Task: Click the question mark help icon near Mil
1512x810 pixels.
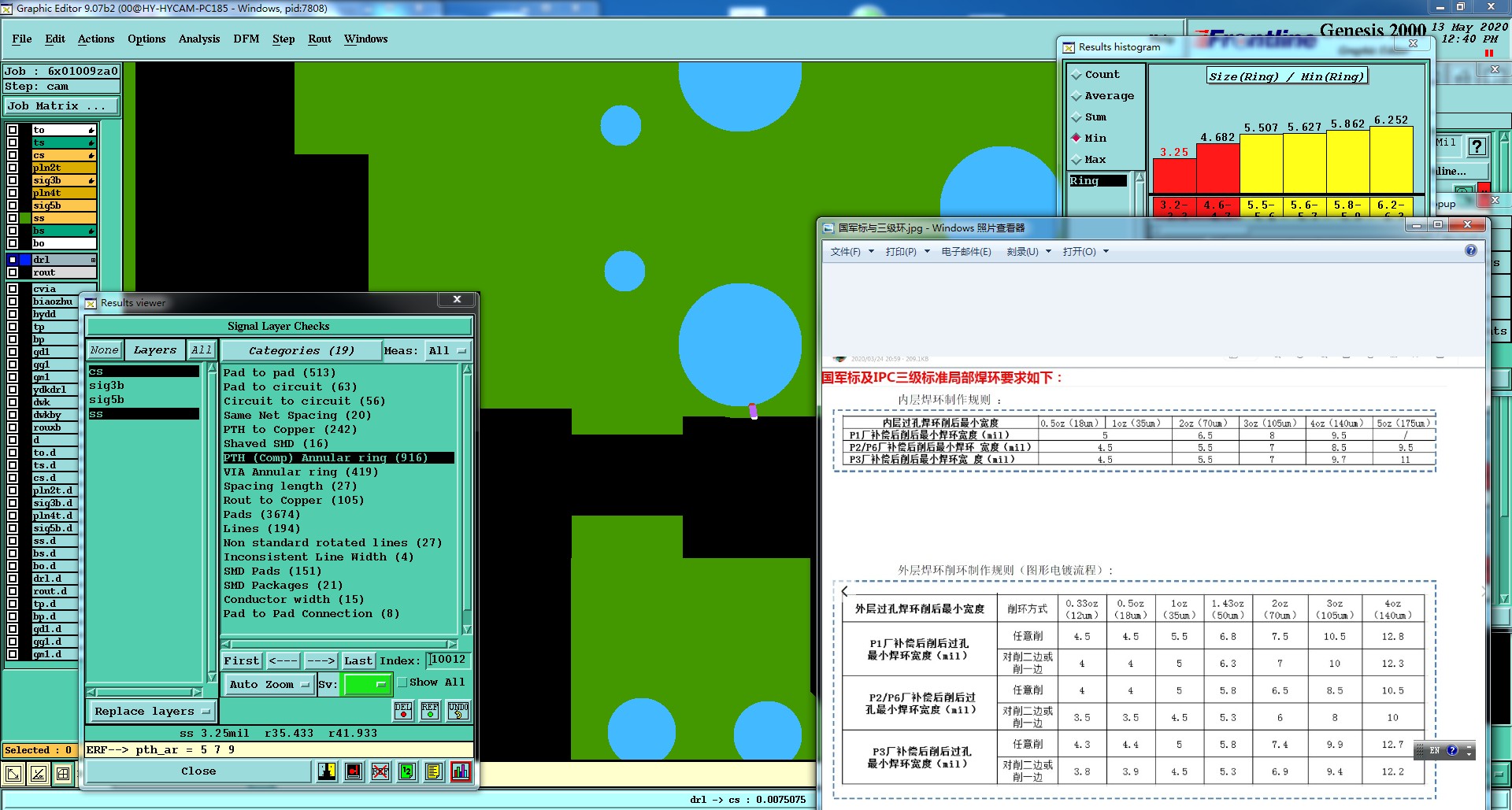Action: (1477, 146)
